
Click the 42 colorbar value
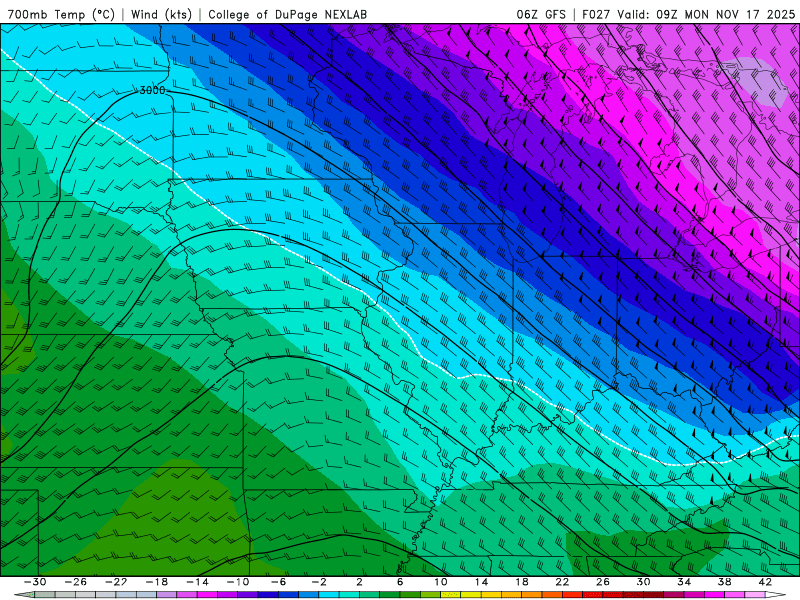coord(765,582)
